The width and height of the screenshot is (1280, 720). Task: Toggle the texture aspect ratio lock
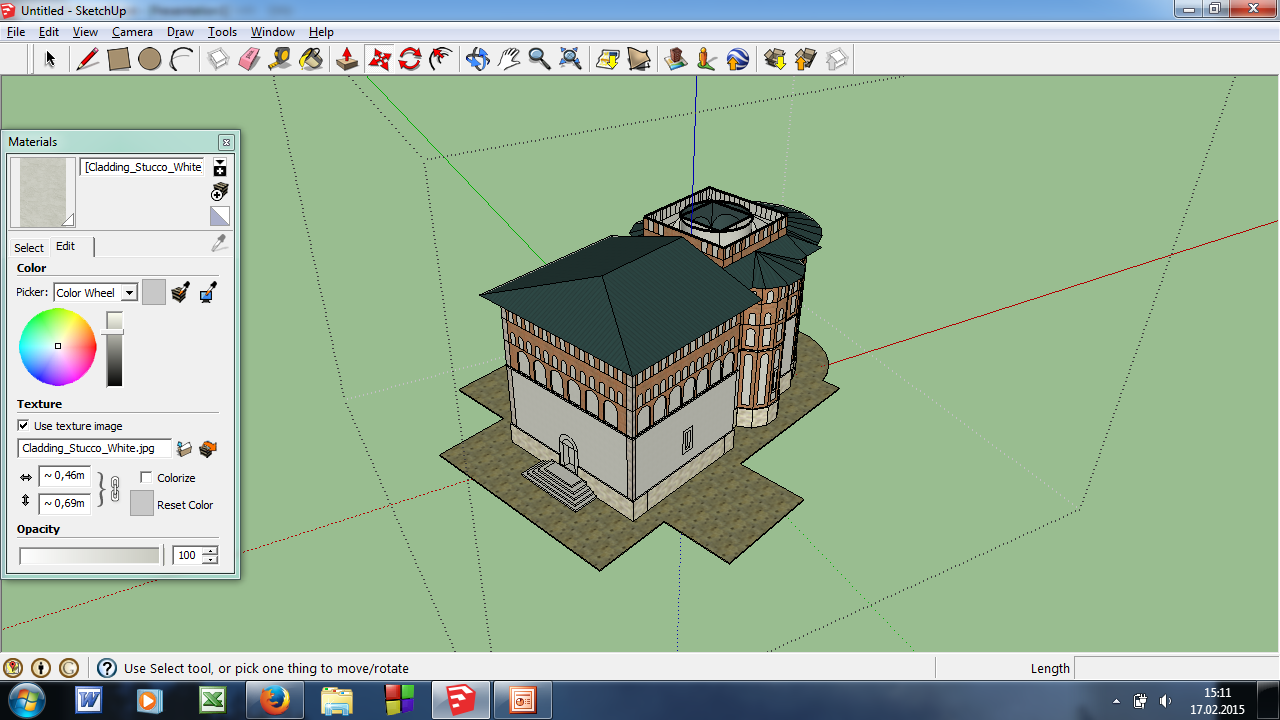pyautogui.click(x=114, y=489)
